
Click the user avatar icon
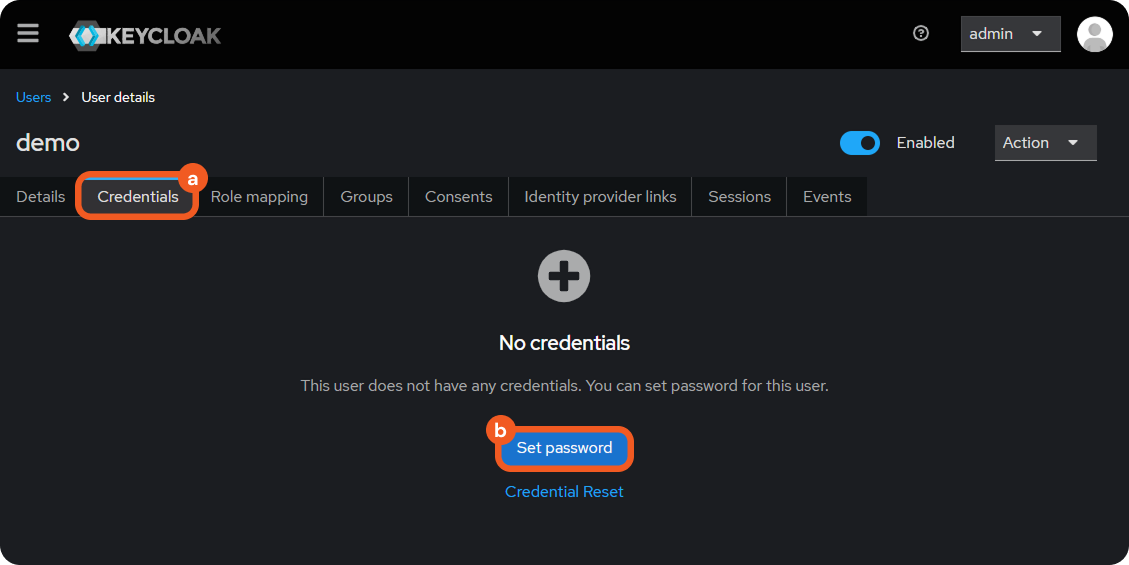coord(1094,34)
